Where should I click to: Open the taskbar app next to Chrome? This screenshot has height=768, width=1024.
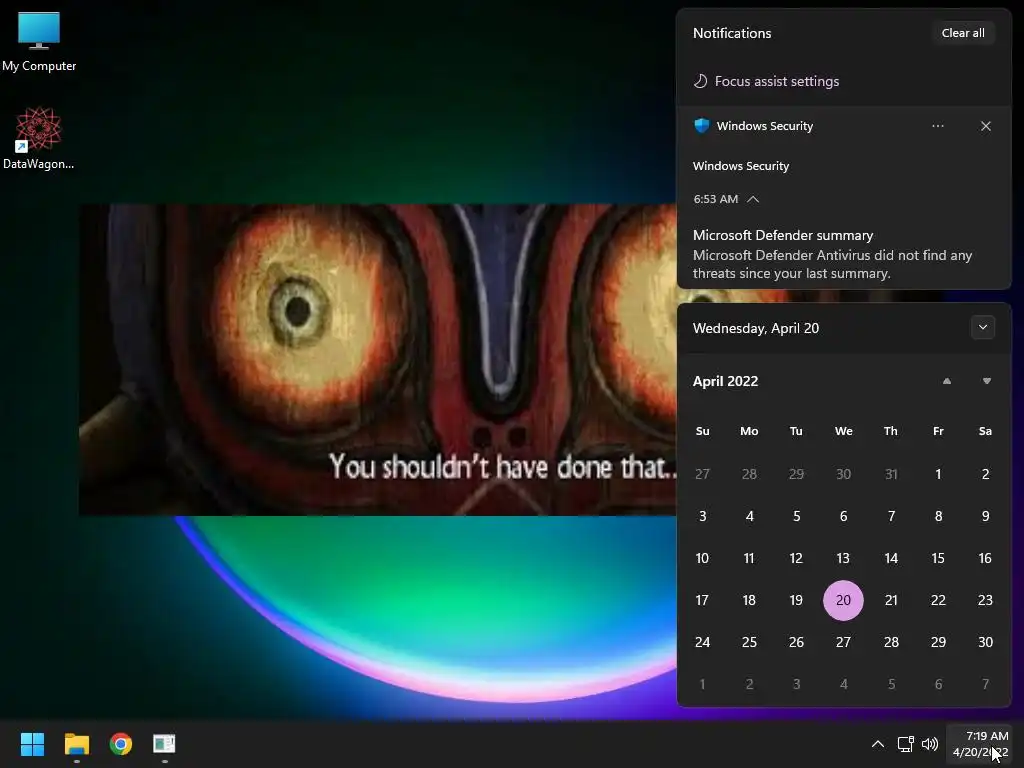[164, 744]
